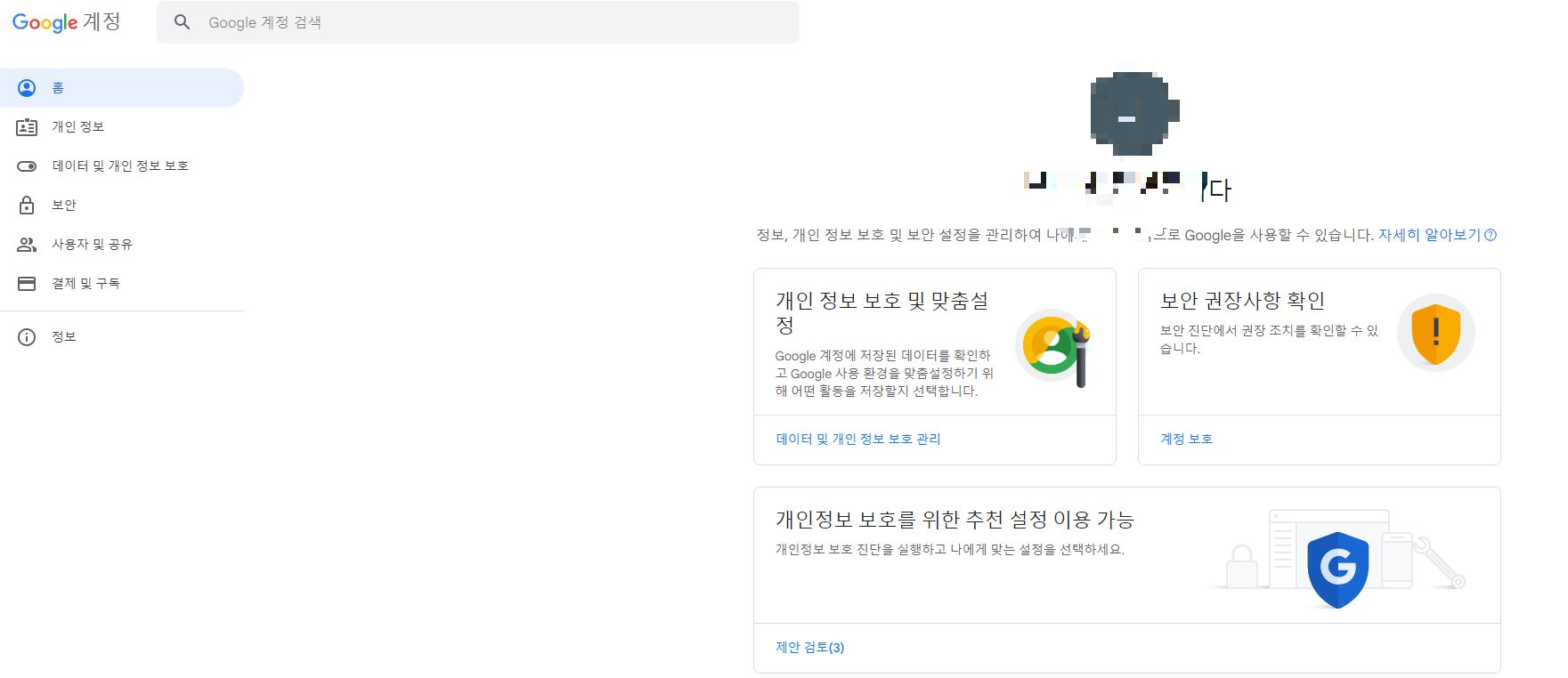The height and width of the screenshot is (678, 1568).
Task: Click the 개인정보 보호 진단을 실행하고 description
Action: coord(950,549)
